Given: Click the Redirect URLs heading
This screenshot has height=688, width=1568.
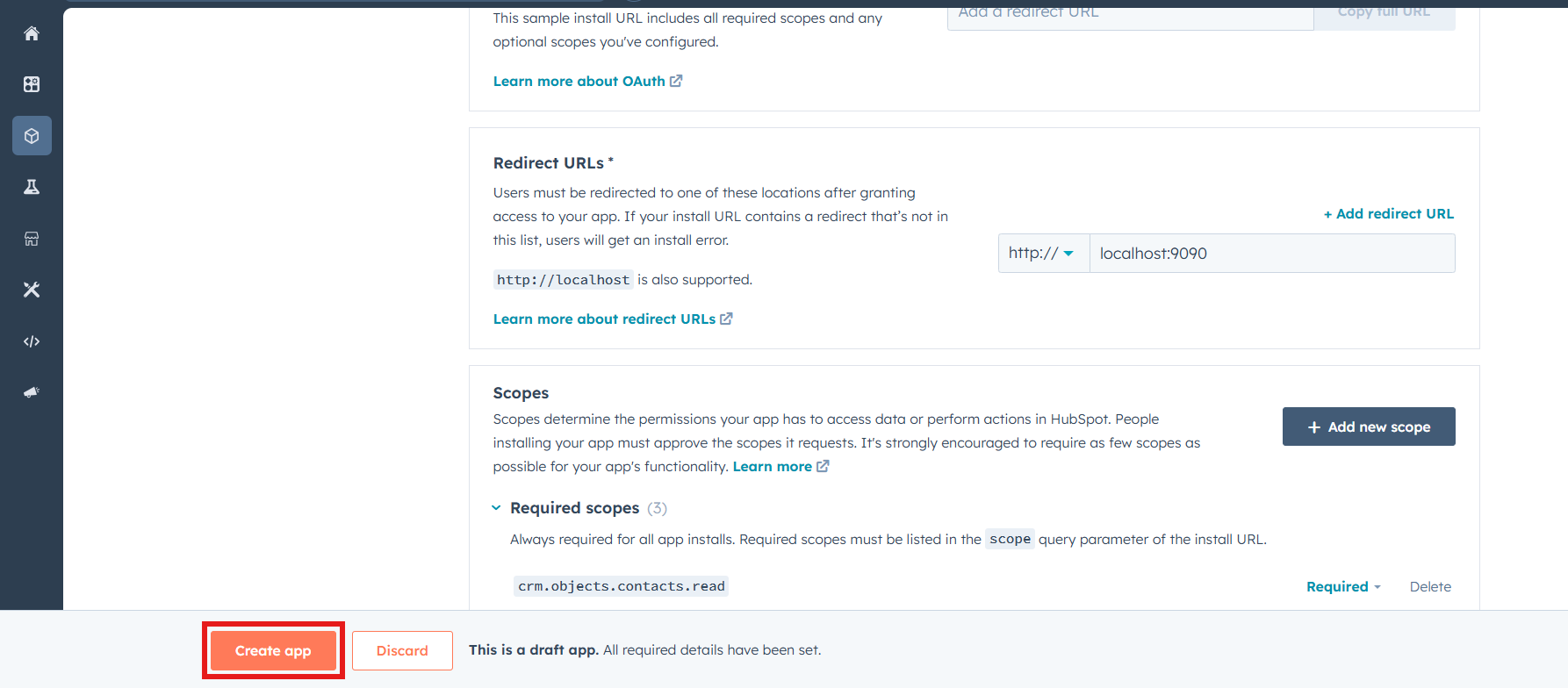Looking at the screenshot, I should click(553, 163).
